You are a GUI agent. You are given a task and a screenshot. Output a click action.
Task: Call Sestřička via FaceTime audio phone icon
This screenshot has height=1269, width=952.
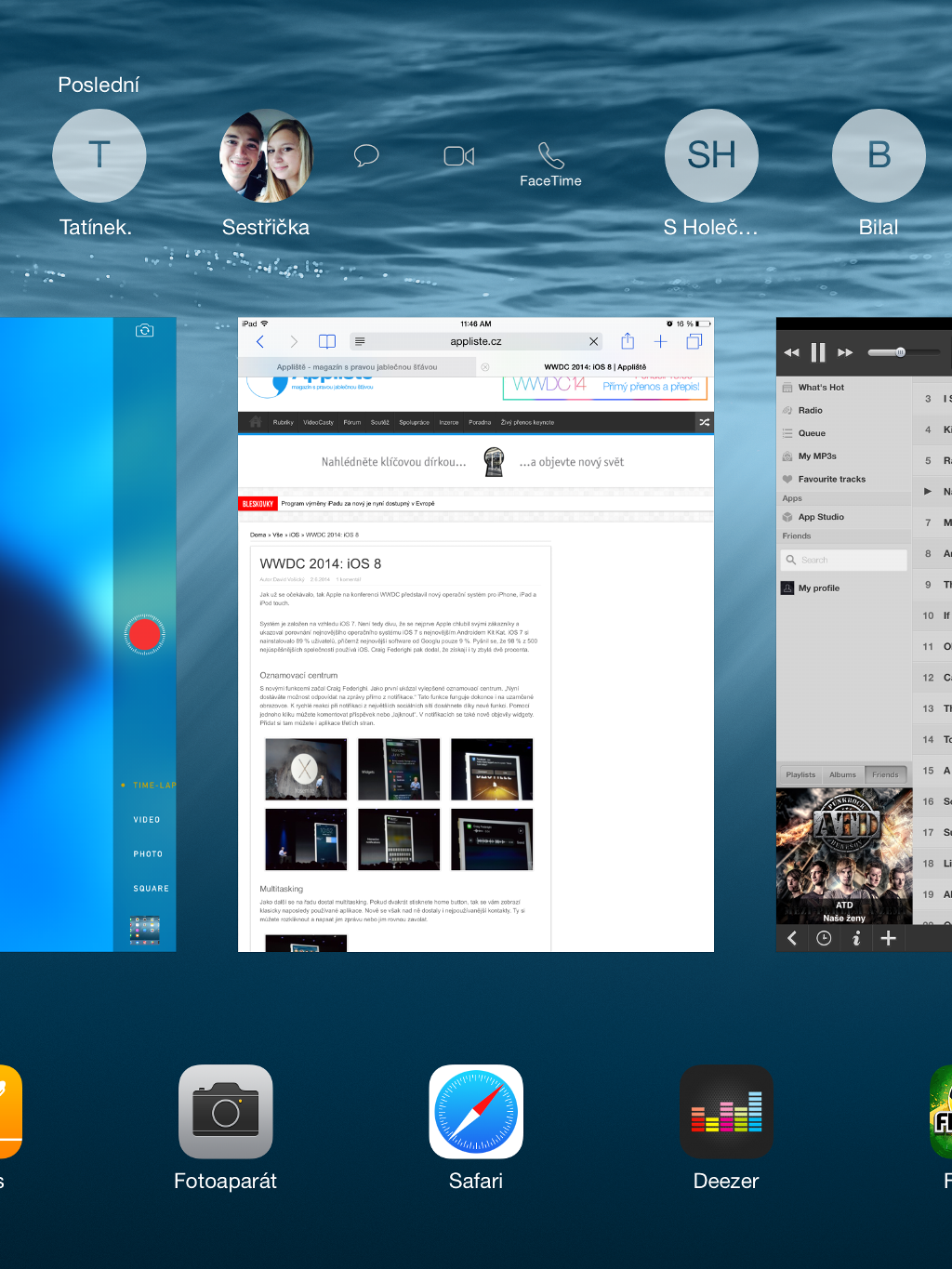coord(550,156)
